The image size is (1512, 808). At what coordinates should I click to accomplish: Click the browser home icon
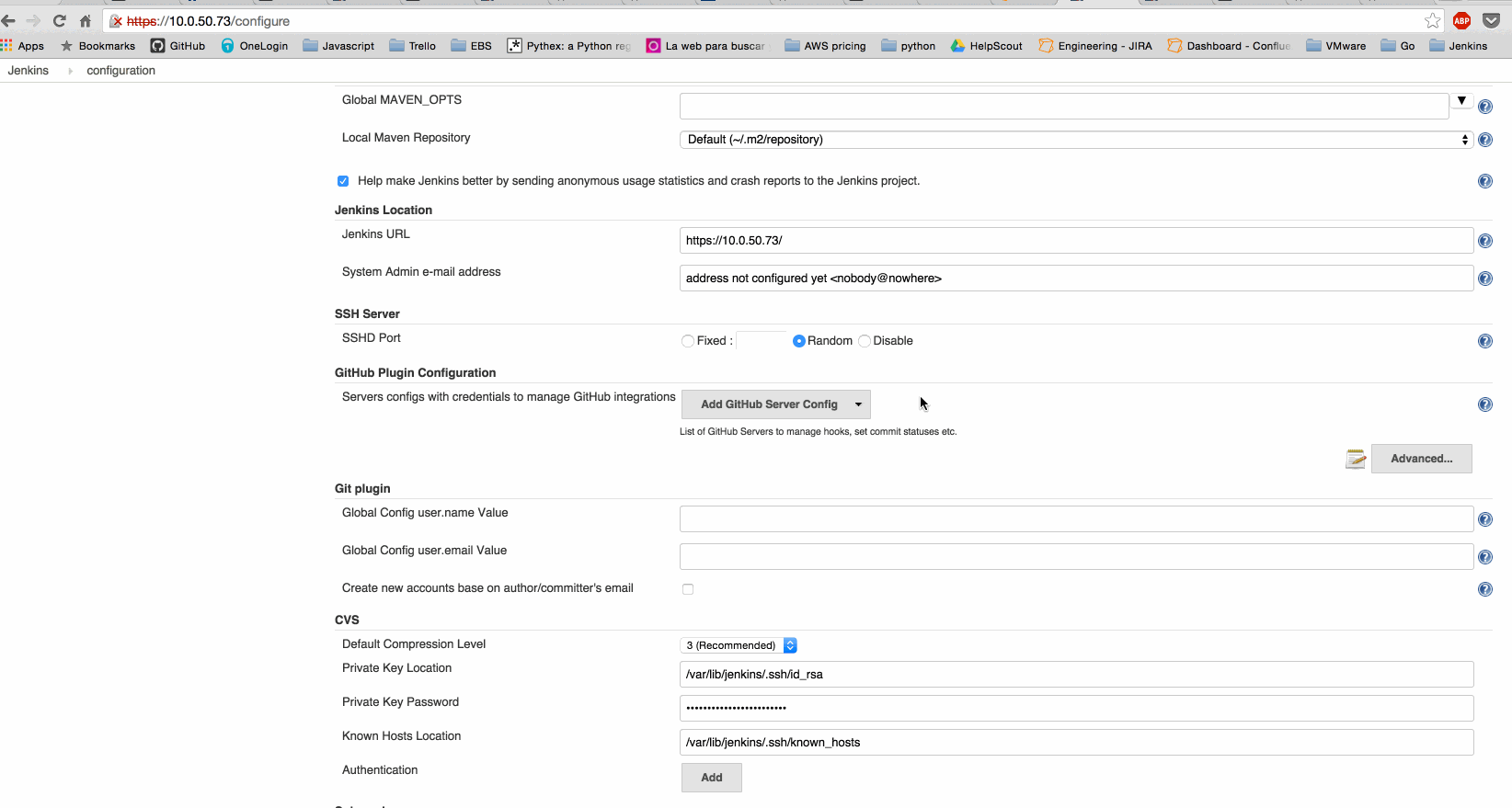pyautogui.click(x=86, y=20)
